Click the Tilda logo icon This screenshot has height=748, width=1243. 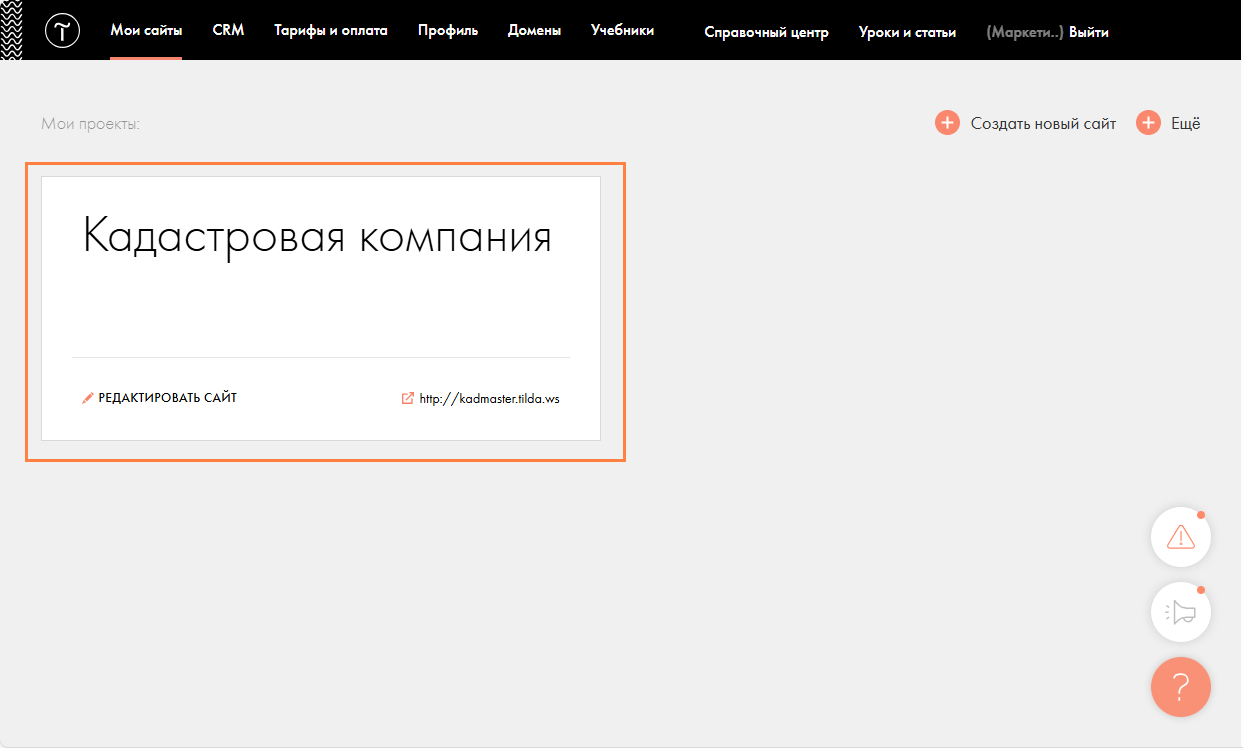(62, 31)
